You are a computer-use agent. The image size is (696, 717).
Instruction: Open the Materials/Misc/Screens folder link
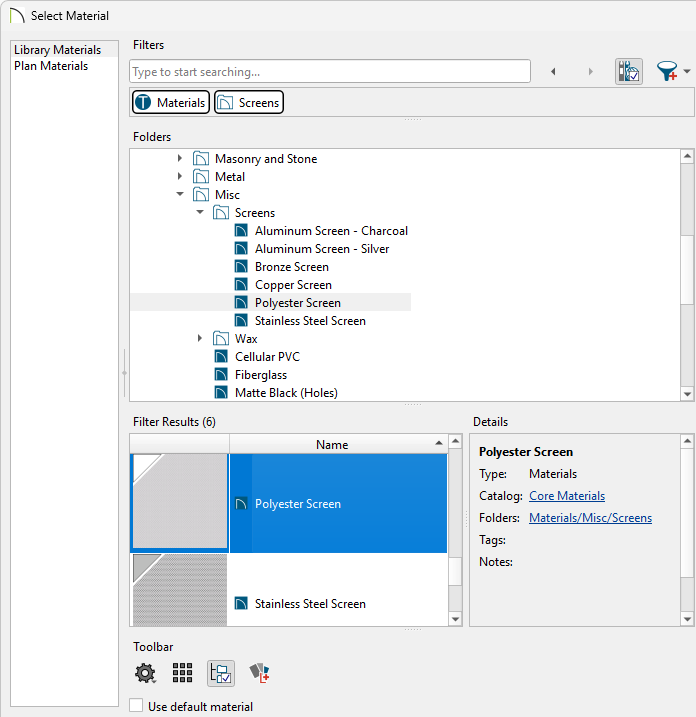(590, 518)
